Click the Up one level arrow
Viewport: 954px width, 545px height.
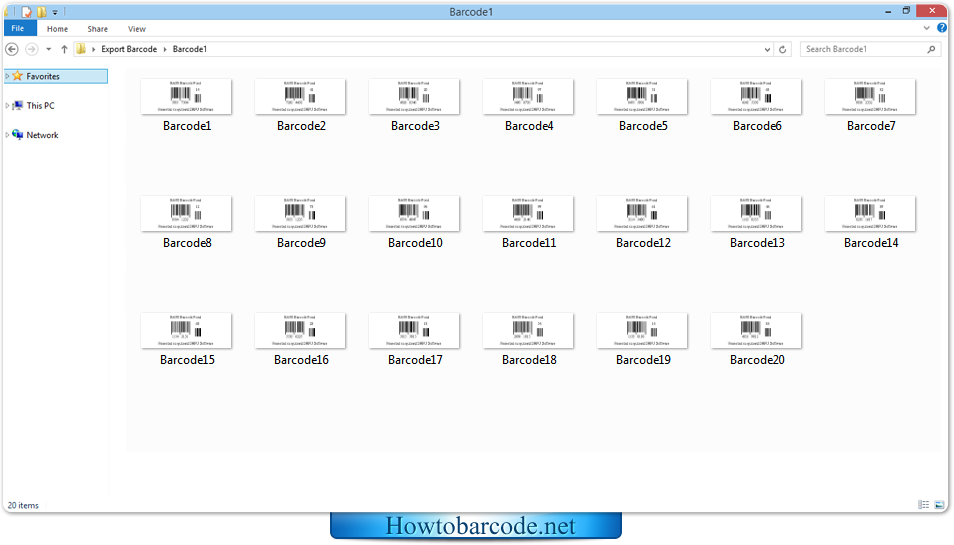pos(64,49)
